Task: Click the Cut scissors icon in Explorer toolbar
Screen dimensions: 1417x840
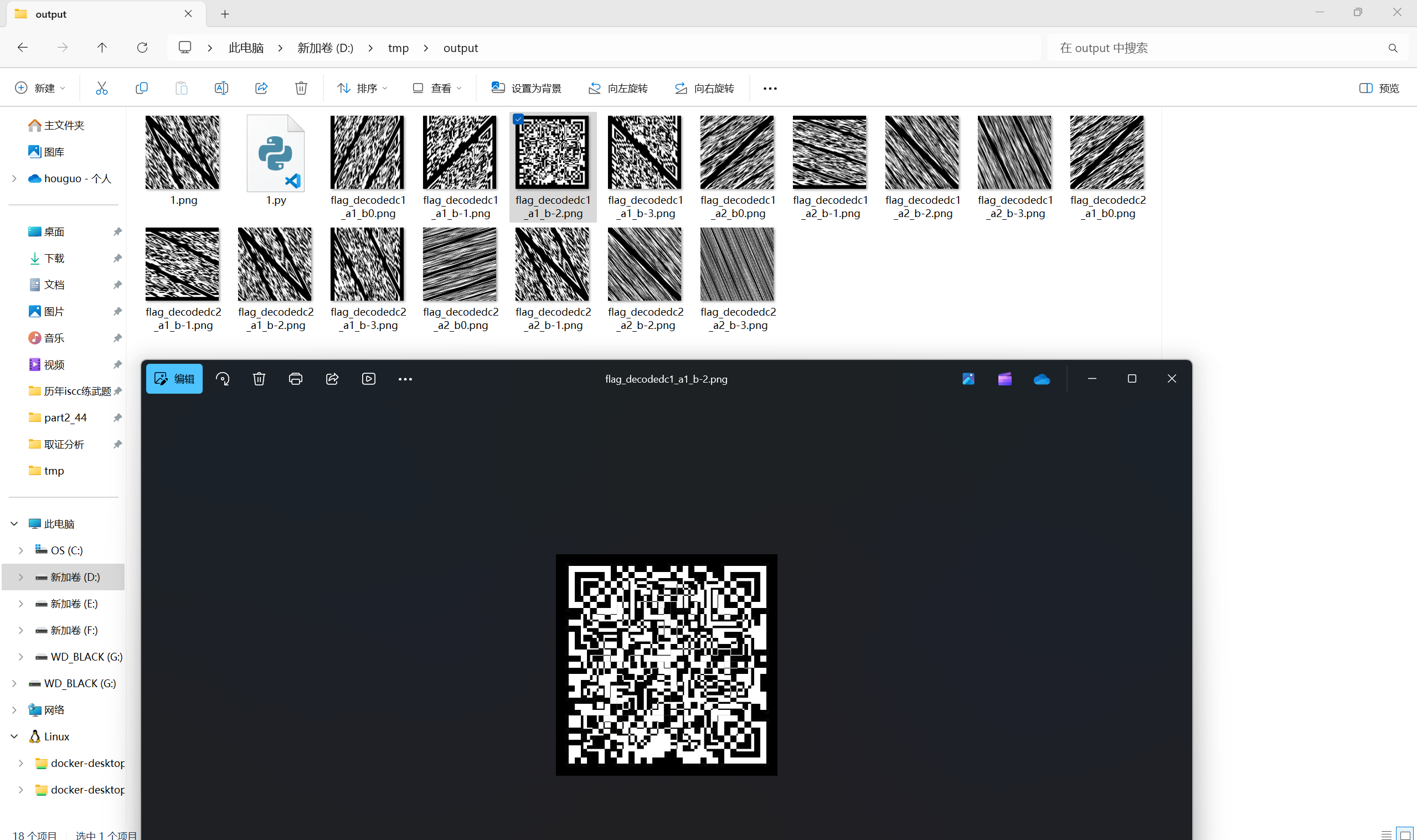Action: click(x=102, y=87)
